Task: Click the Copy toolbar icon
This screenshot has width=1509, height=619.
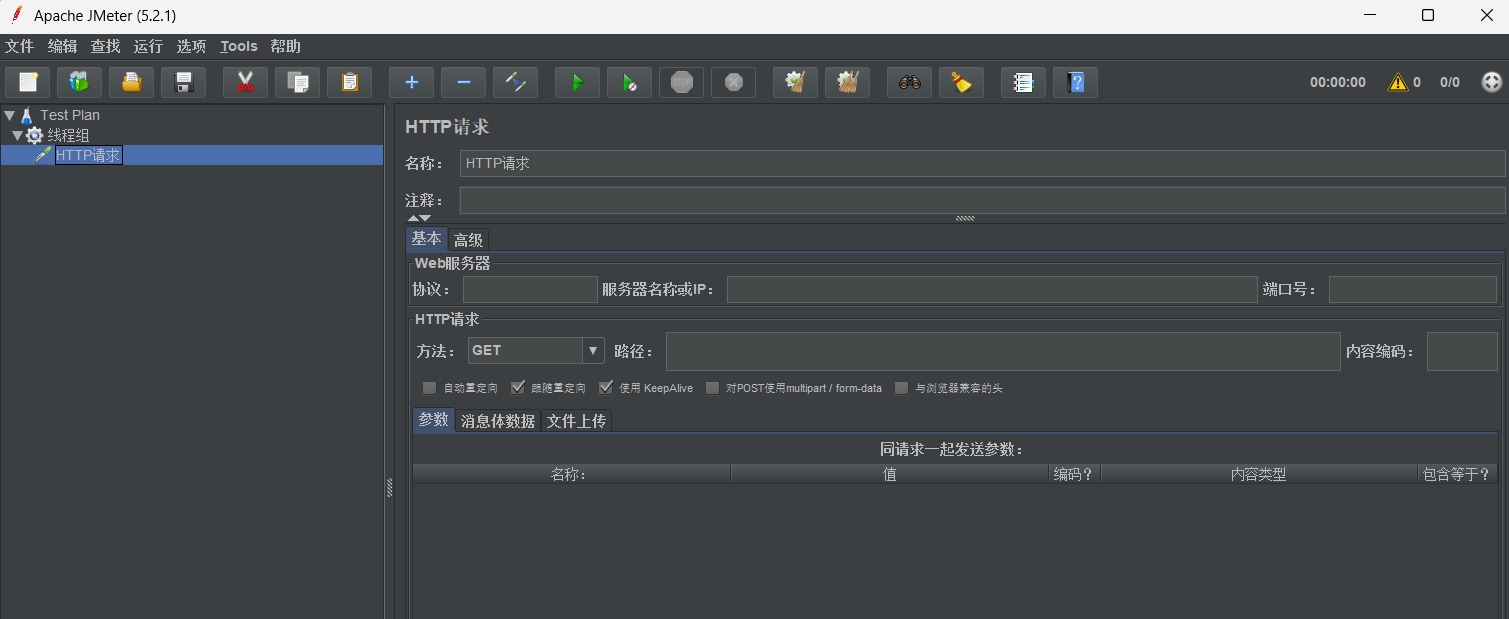Action: pos(298,82)
